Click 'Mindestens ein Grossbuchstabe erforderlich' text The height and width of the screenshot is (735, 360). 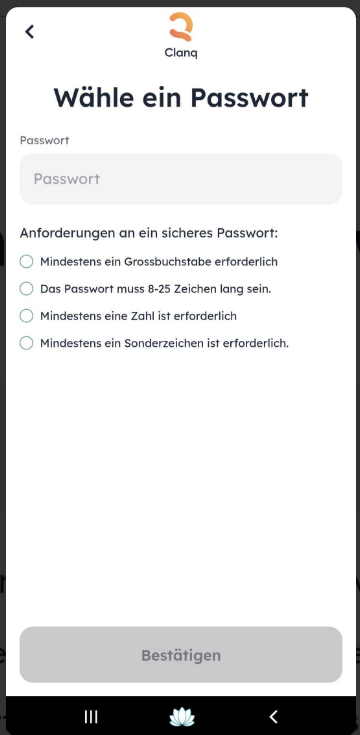click(159, 262)
